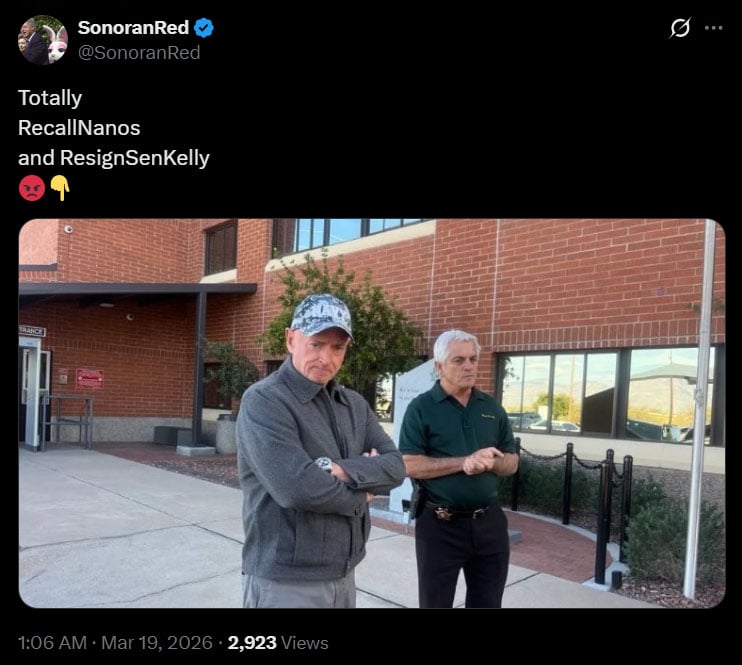Click the SonoranRed display name
The image size is (742, 665).
click(133, 27)
